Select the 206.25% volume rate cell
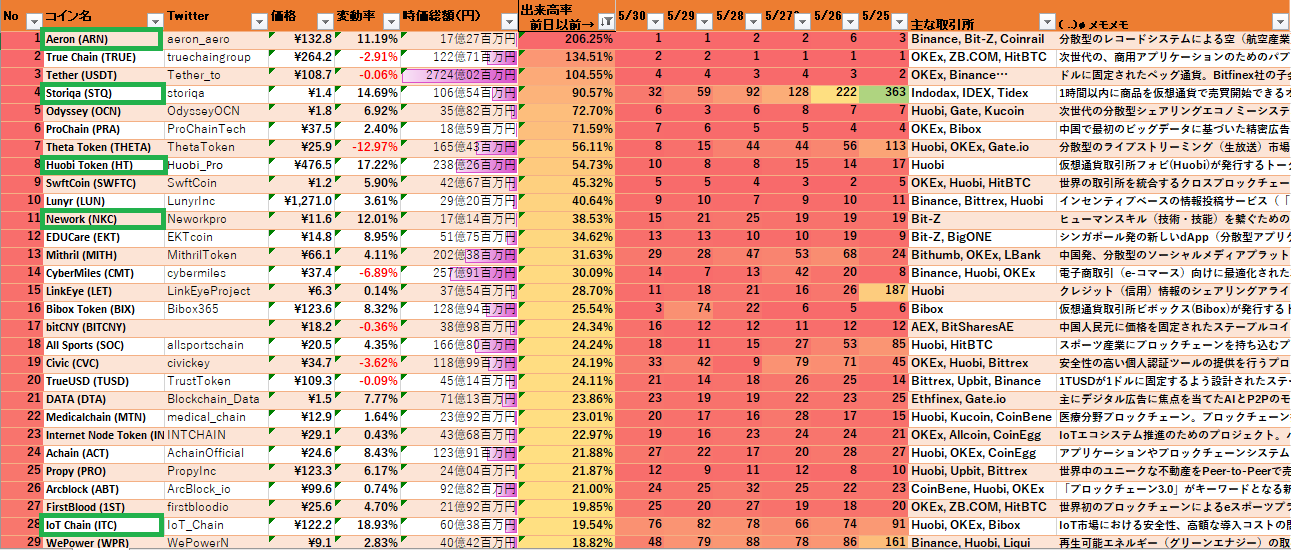Image resolution: width=1291 pixels, height=550 pixels. (566, 39)
